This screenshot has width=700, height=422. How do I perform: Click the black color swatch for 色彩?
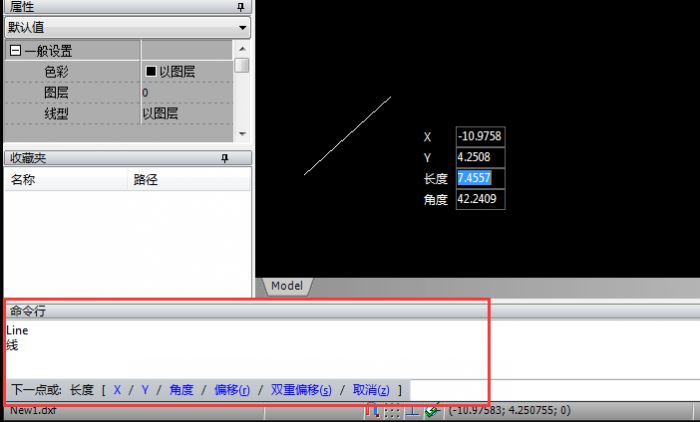tap(150, 72)
